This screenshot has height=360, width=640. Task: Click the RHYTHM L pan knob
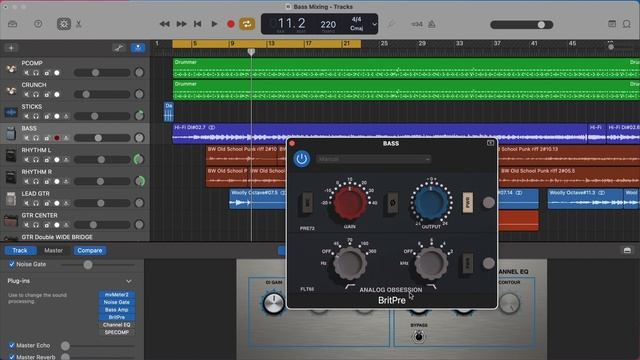tap(139, 160)
